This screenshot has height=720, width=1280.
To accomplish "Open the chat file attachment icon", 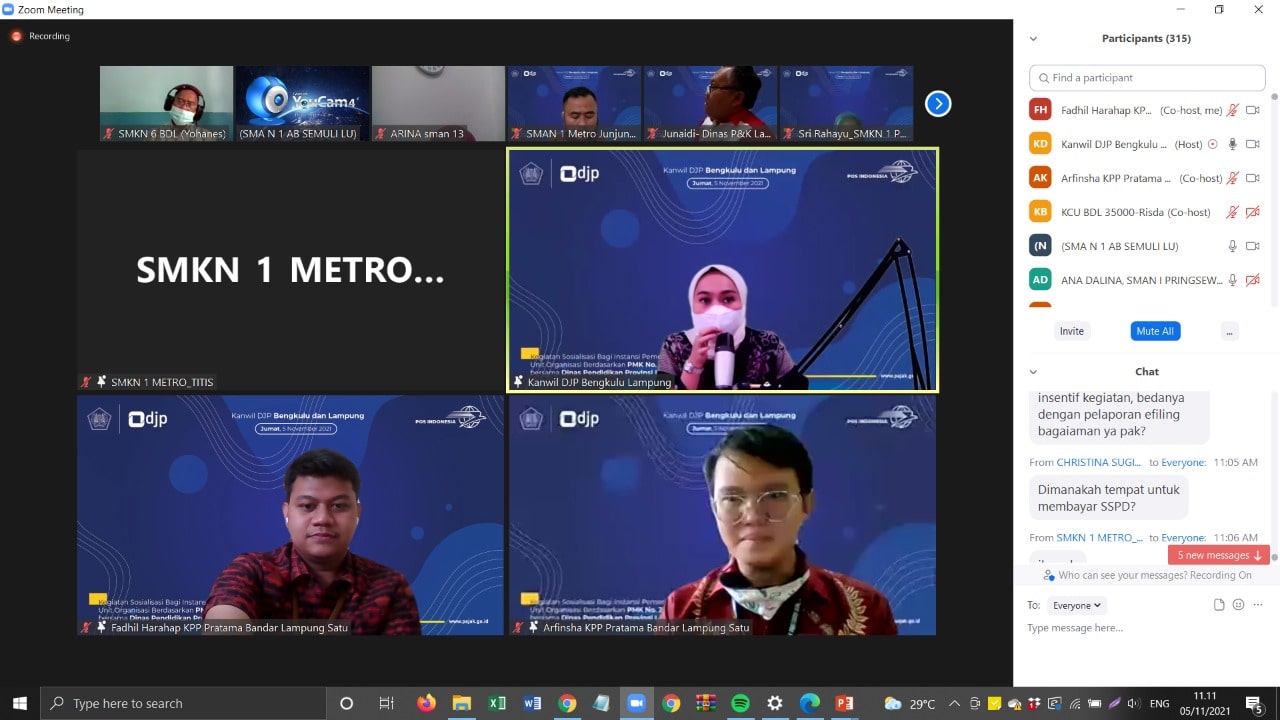I will pos(1219,605).
